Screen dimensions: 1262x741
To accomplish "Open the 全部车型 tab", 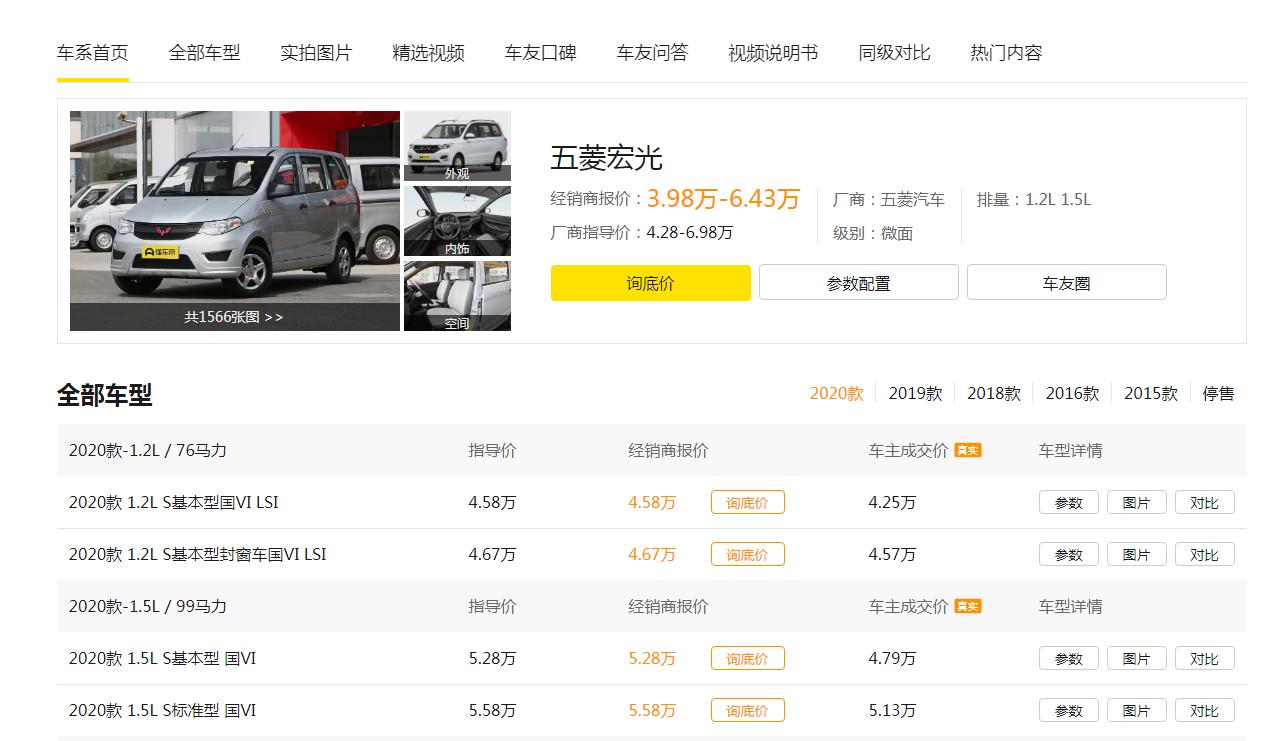I will [204, 53].
